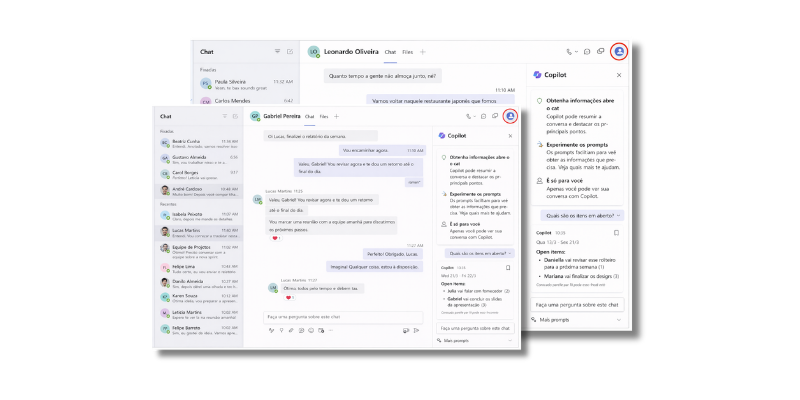Click message 'Vou encaminhar agora.'
Image resolution: width=800 pixels, height=400 pixels.
pyautogui.click(x=383, y=151)
